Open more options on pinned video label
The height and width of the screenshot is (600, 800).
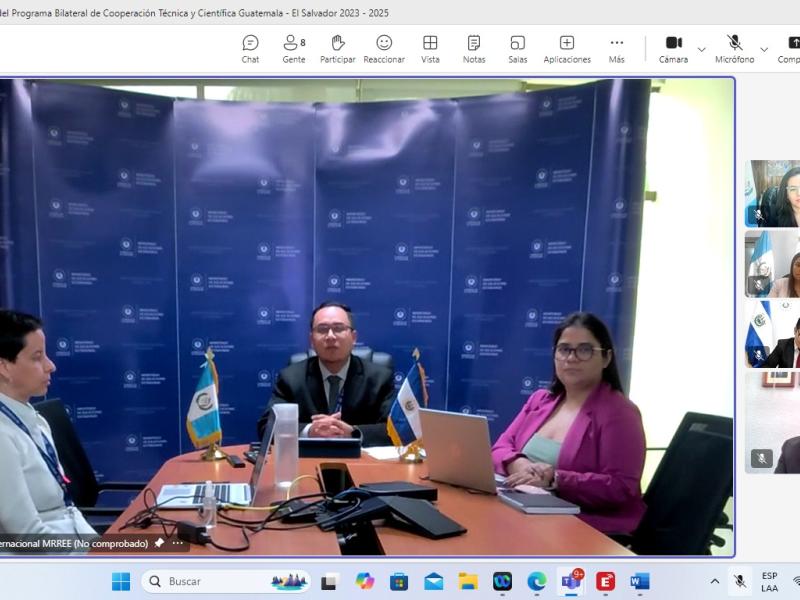pyautogui.click(x=178, y=543)
